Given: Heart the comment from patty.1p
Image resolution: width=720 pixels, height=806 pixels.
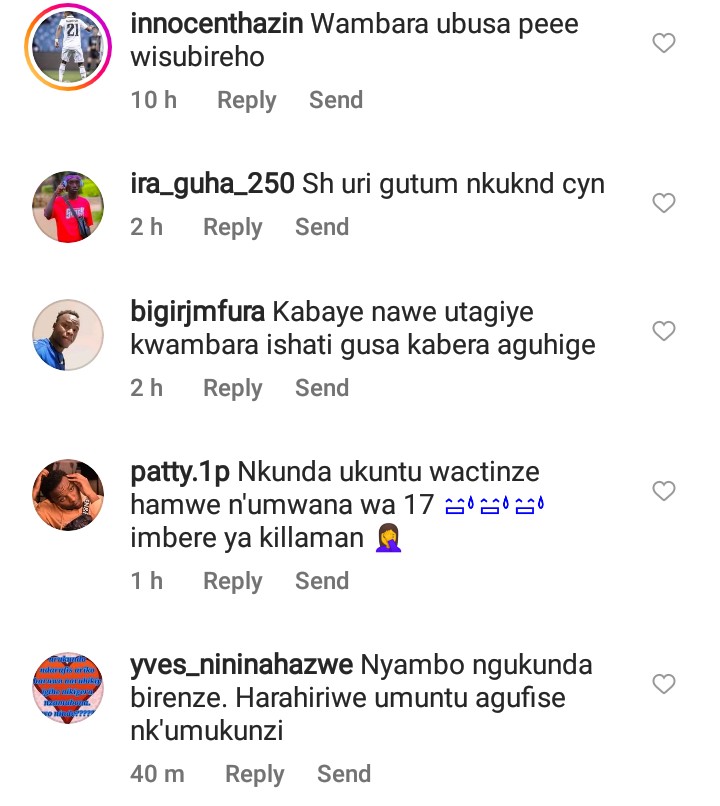Looking at the screenshot, I should (x=663, y=491).
